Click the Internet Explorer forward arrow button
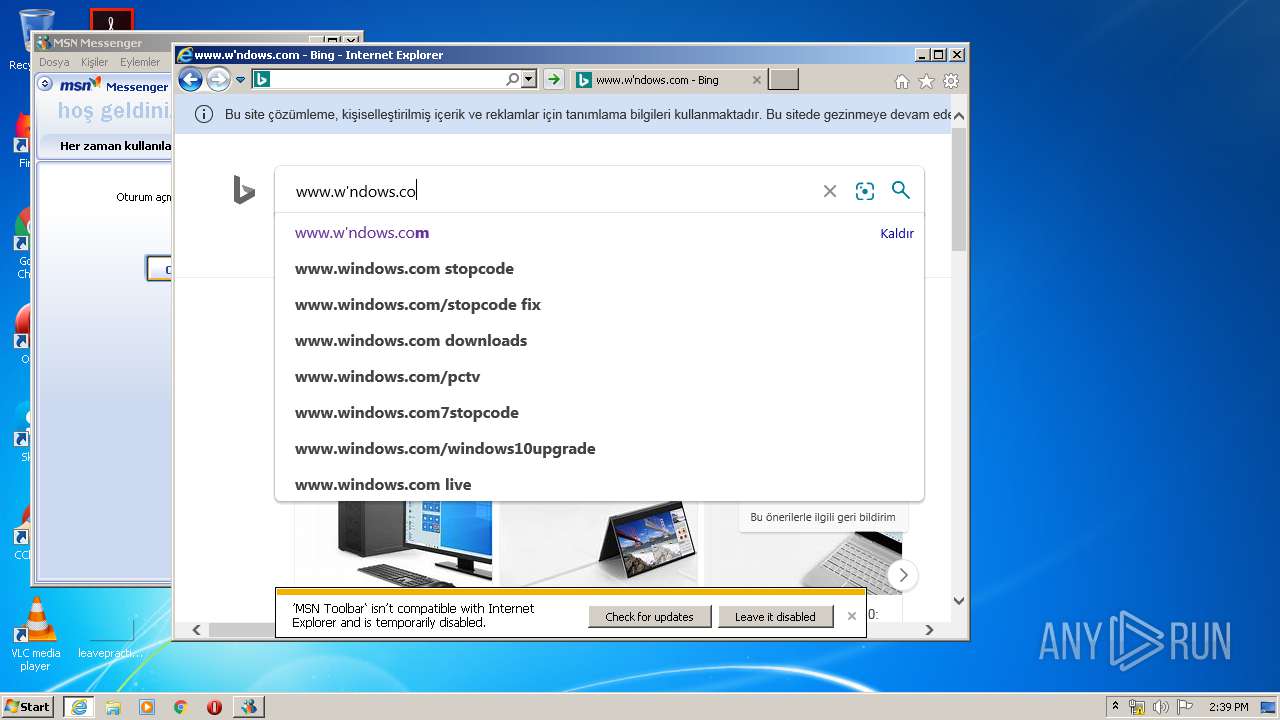Screen dimensions: 1280x720 pyautogui.click(x=218, y=80)
